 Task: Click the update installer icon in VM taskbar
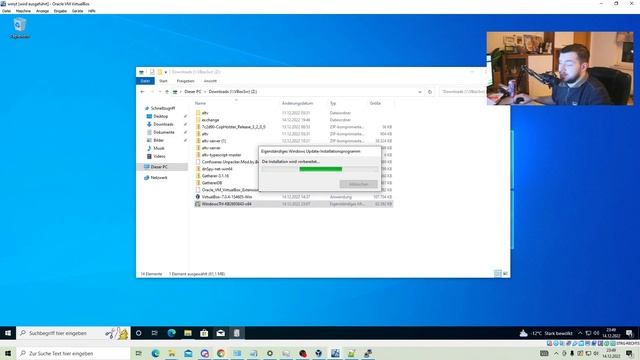pos(237,333)
